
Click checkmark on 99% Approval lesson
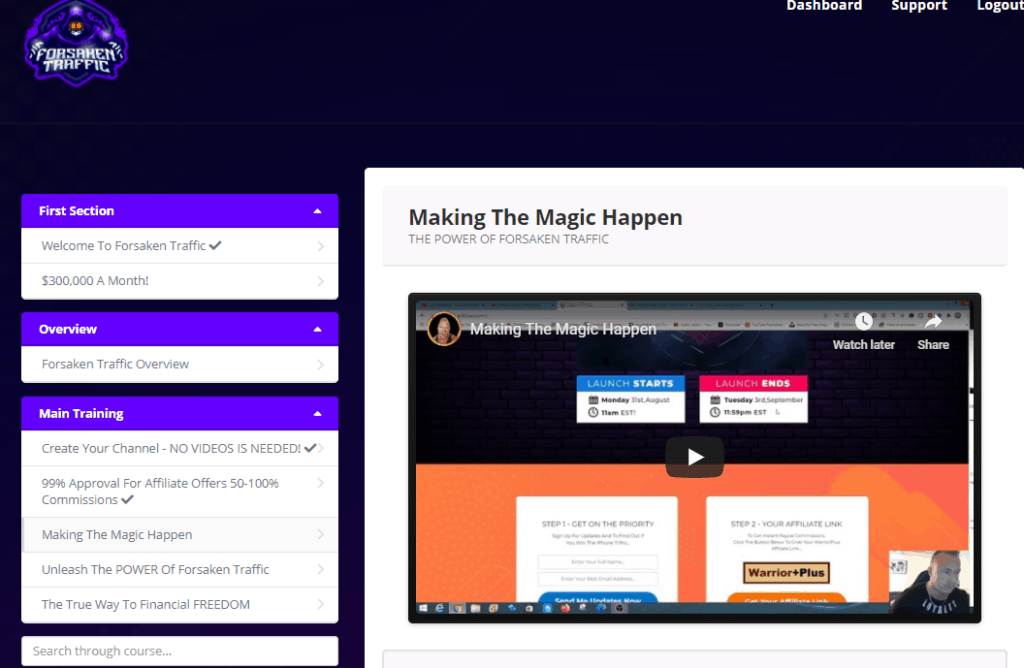click(127, 500)
